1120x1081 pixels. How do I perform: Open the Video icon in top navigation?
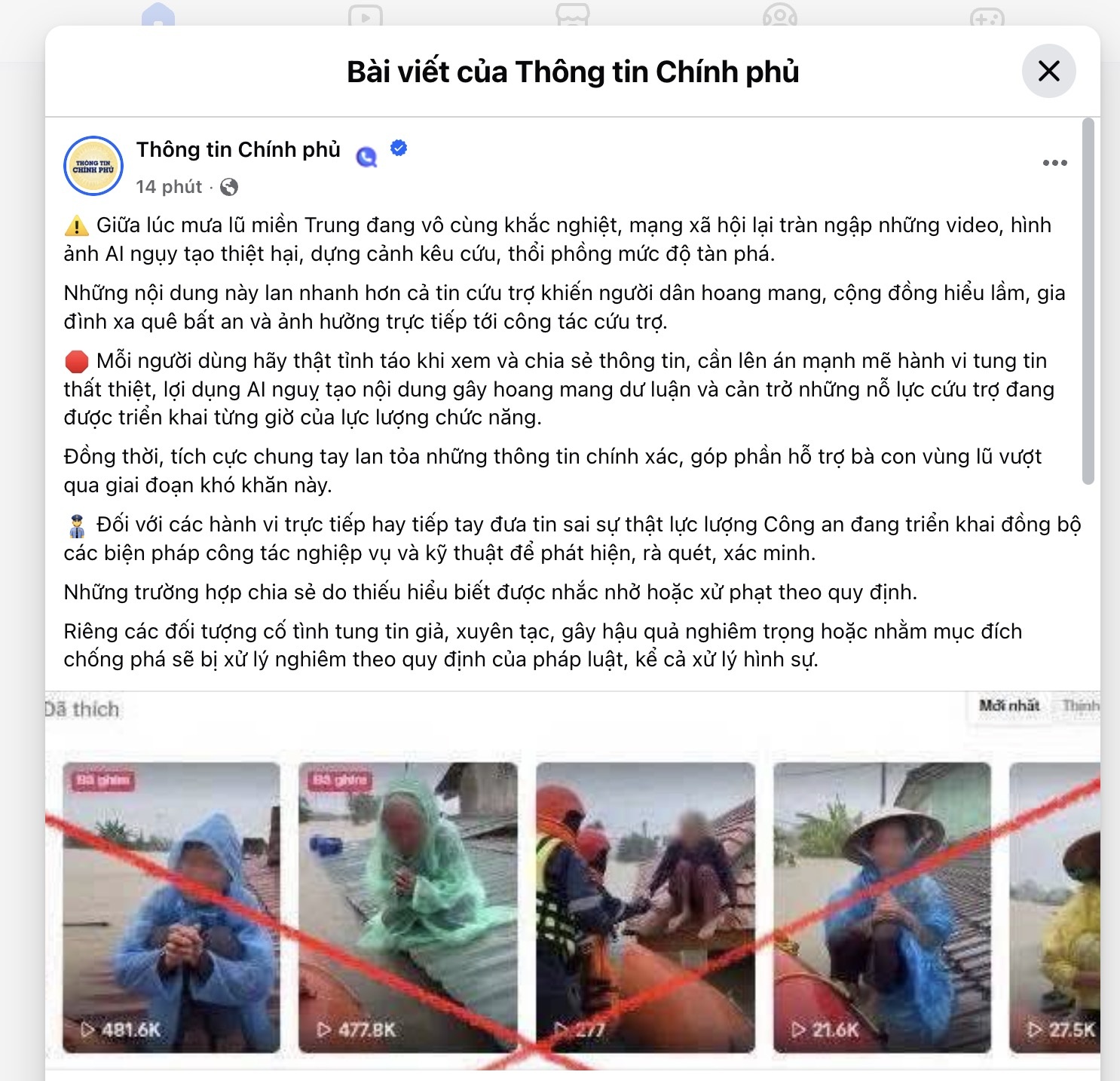tap(366, 14)
